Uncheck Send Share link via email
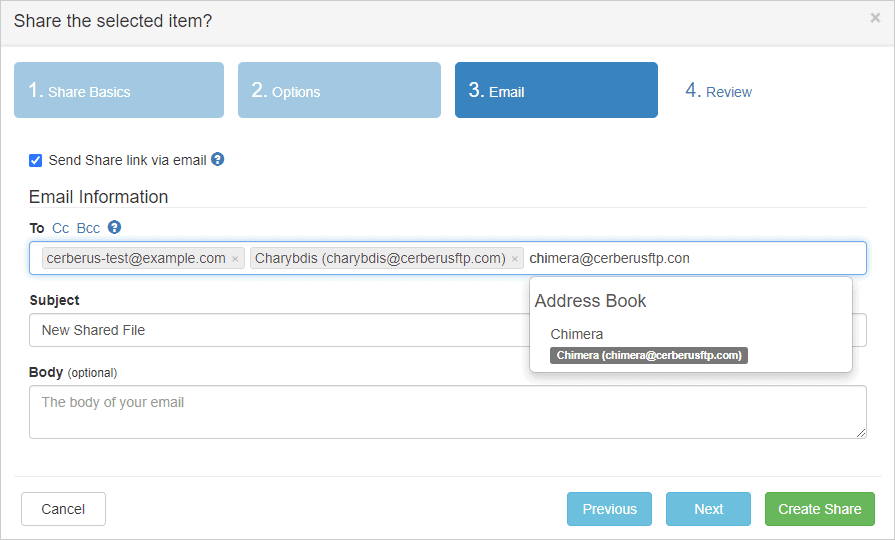 coord(36,160)
